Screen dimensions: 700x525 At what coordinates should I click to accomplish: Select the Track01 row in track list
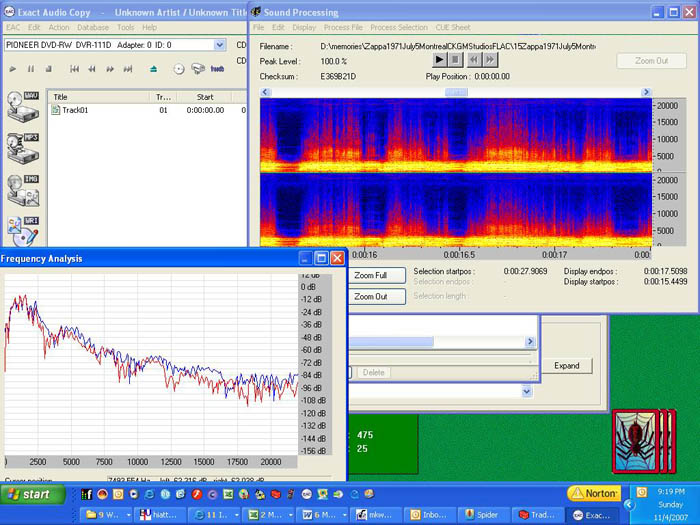click(x=146, y=110)
